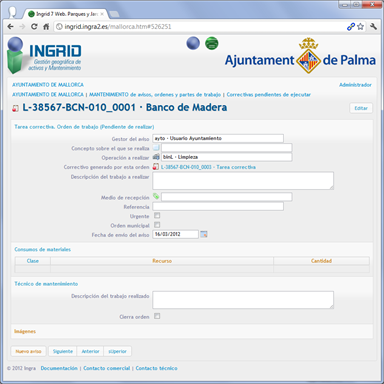Click the blue sphere icon in header
384x384 pixels.
tap(193, 43)
